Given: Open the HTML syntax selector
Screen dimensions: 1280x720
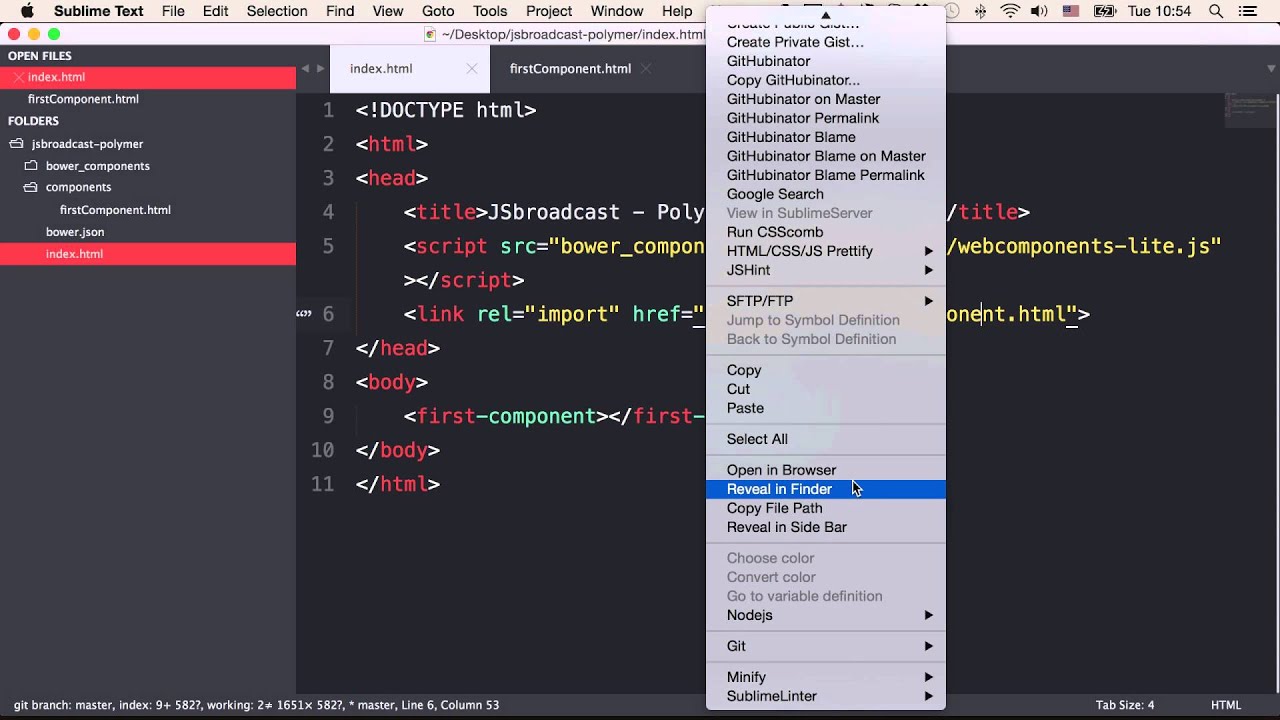Looking at the screenshot, I should (x=1226, y=705).
